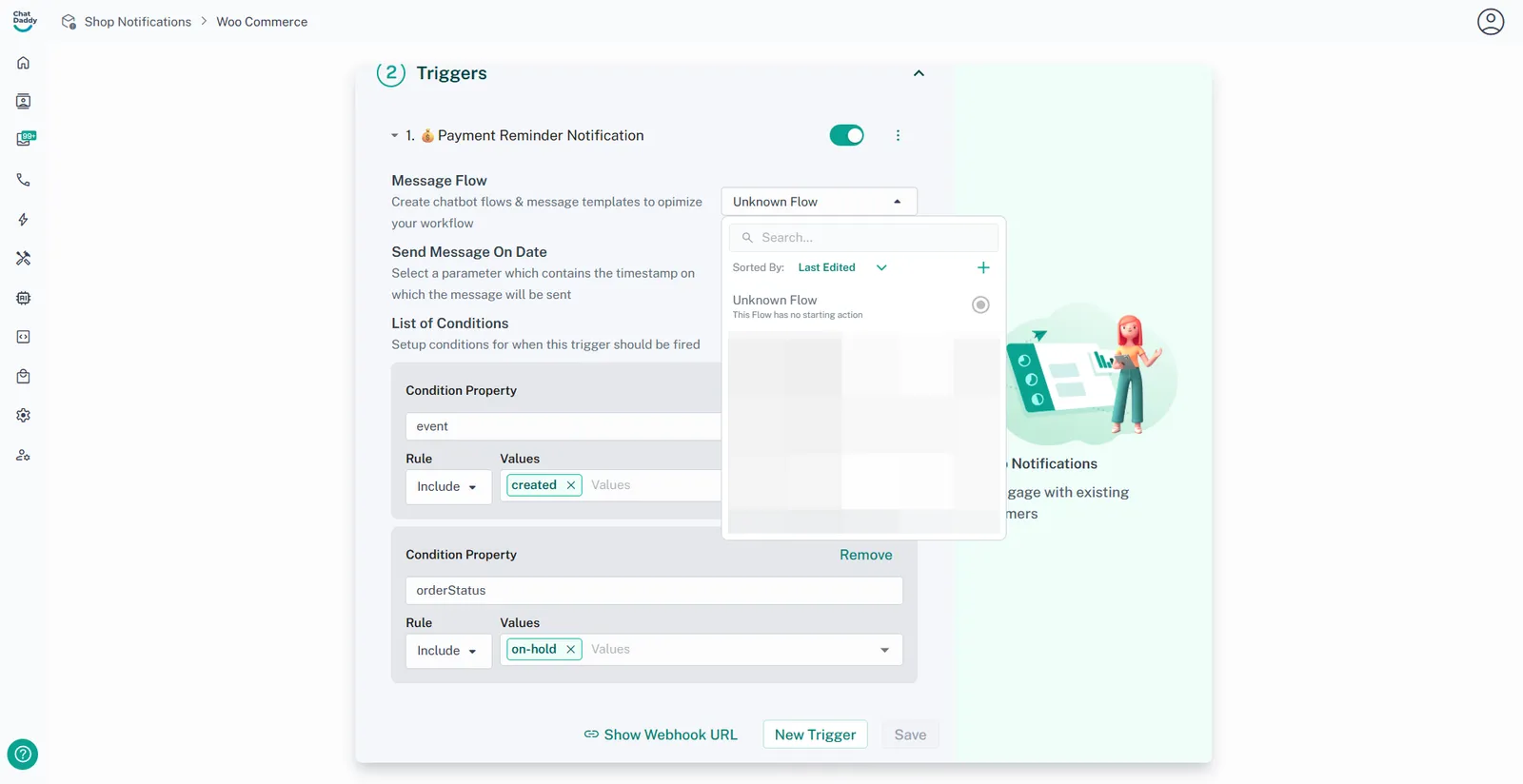Click the New Trigger button
The width and height of the screenshot is (1523, 784).
tap(815, 735)
